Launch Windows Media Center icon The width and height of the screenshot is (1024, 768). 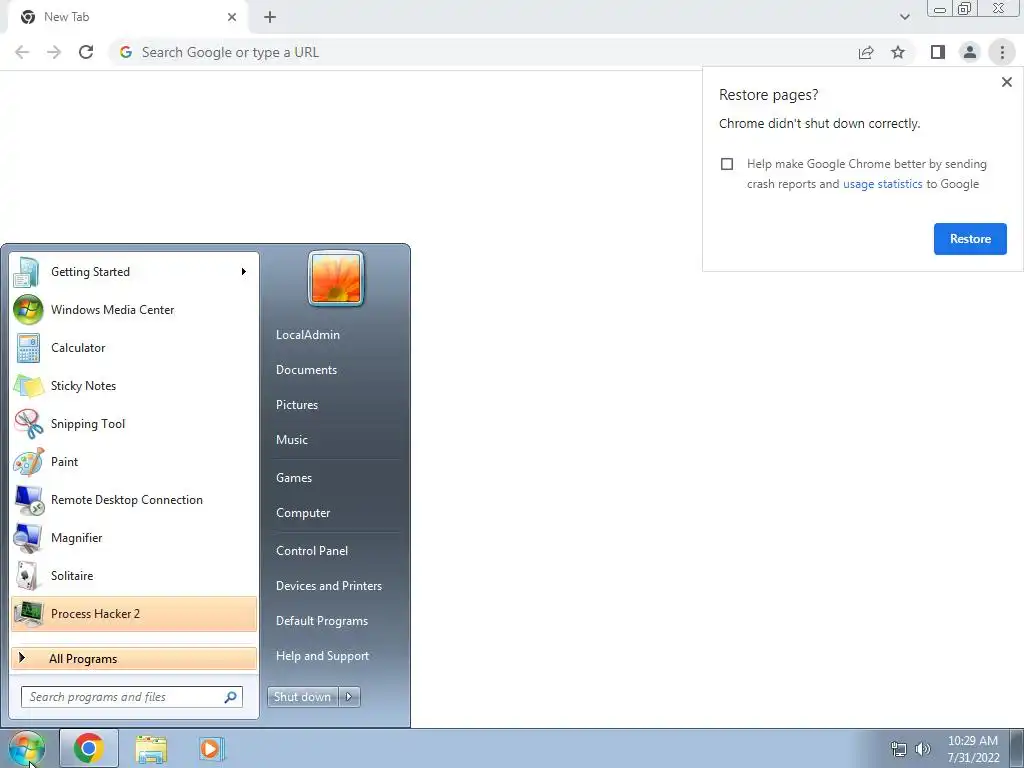28,310
